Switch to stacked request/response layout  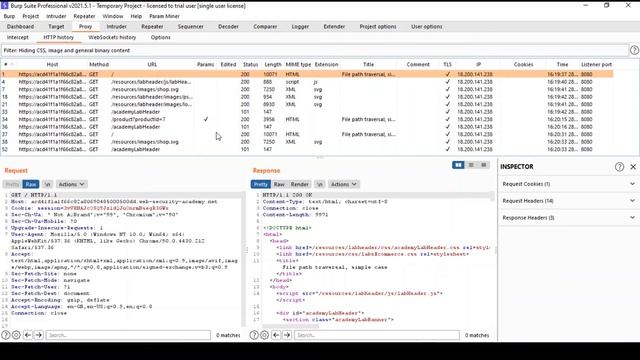pos(471,165)
